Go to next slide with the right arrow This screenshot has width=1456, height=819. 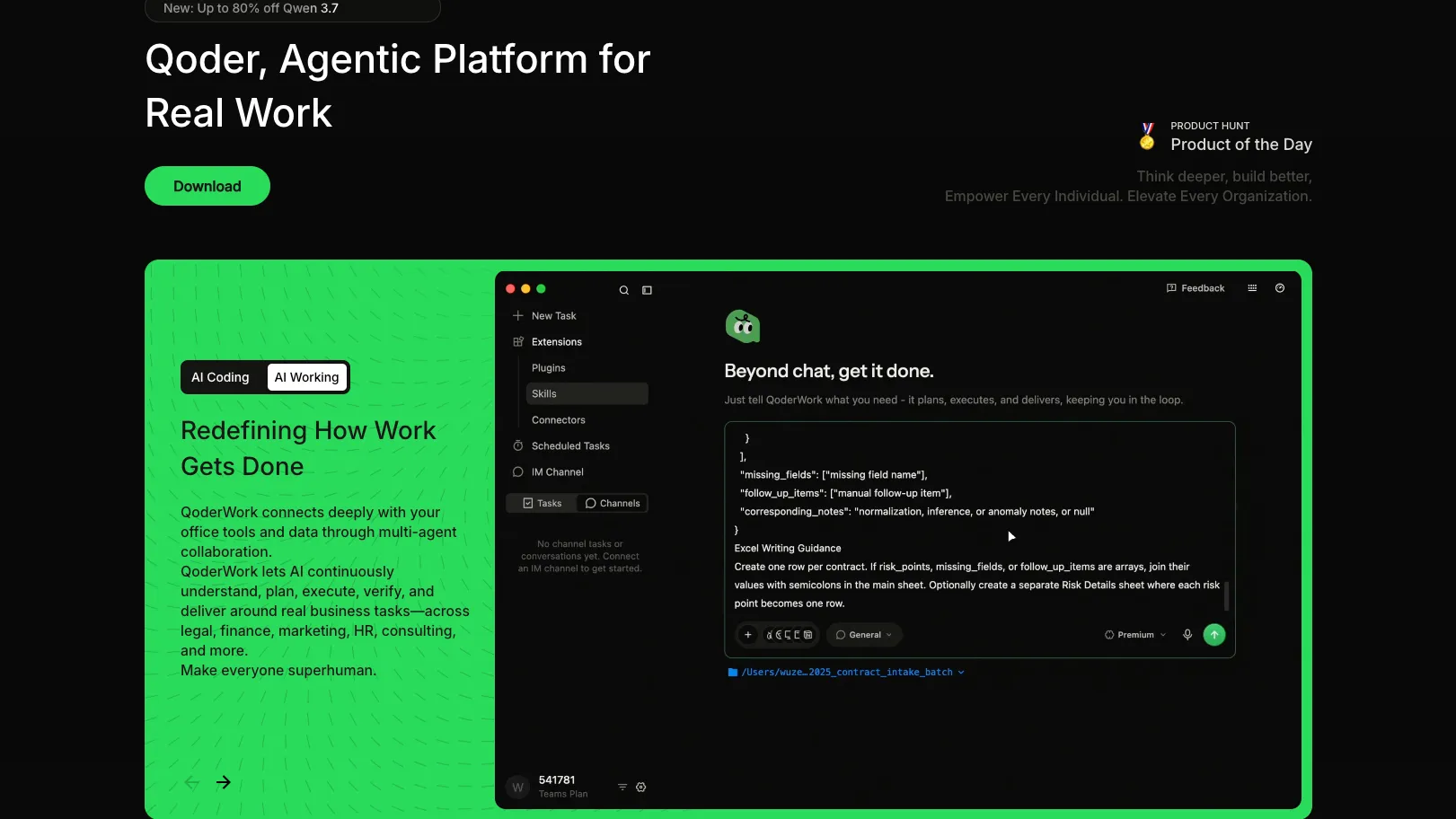tap(224, 782)
